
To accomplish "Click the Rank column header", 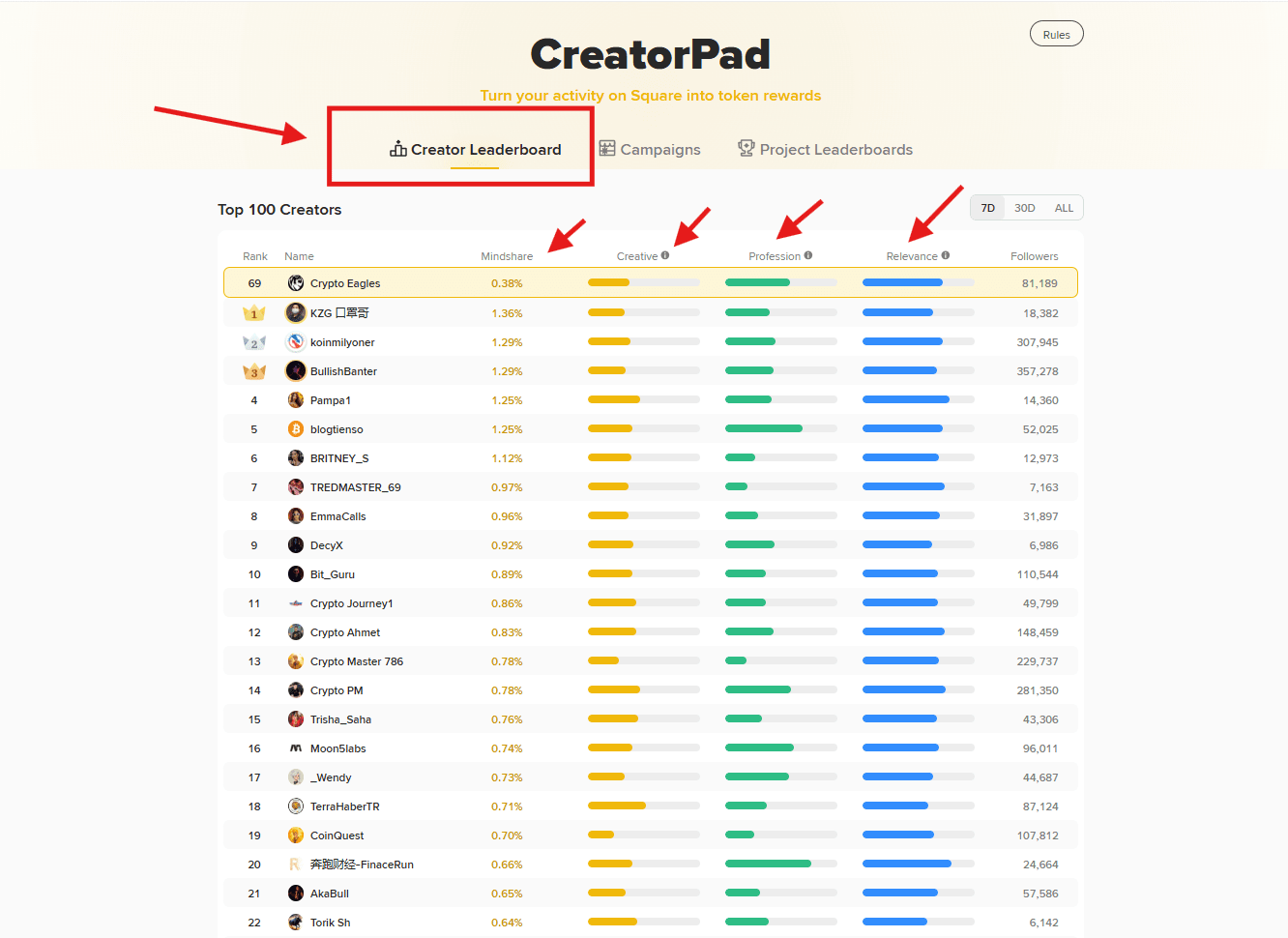I will pyautogui.click(x=255, y=256).
